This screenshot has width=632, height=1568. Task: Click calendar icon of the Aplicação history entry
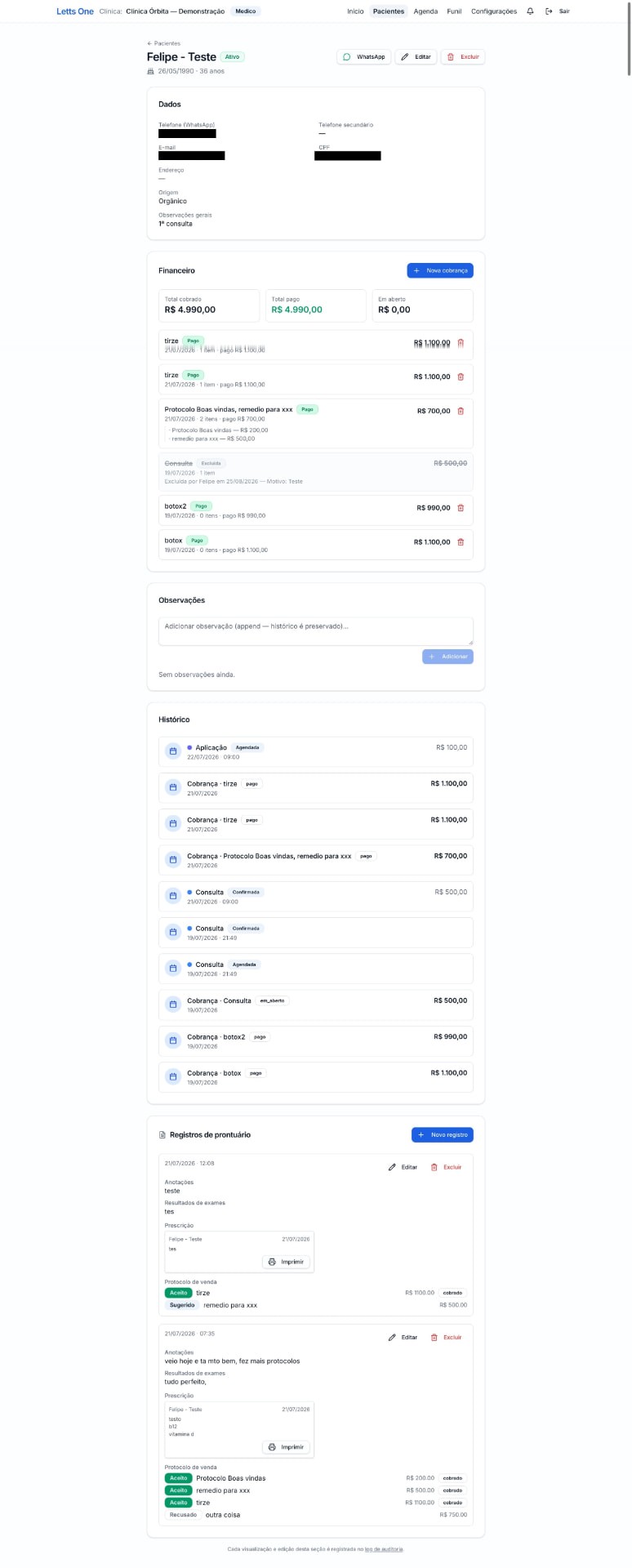(x=173, y=751)
